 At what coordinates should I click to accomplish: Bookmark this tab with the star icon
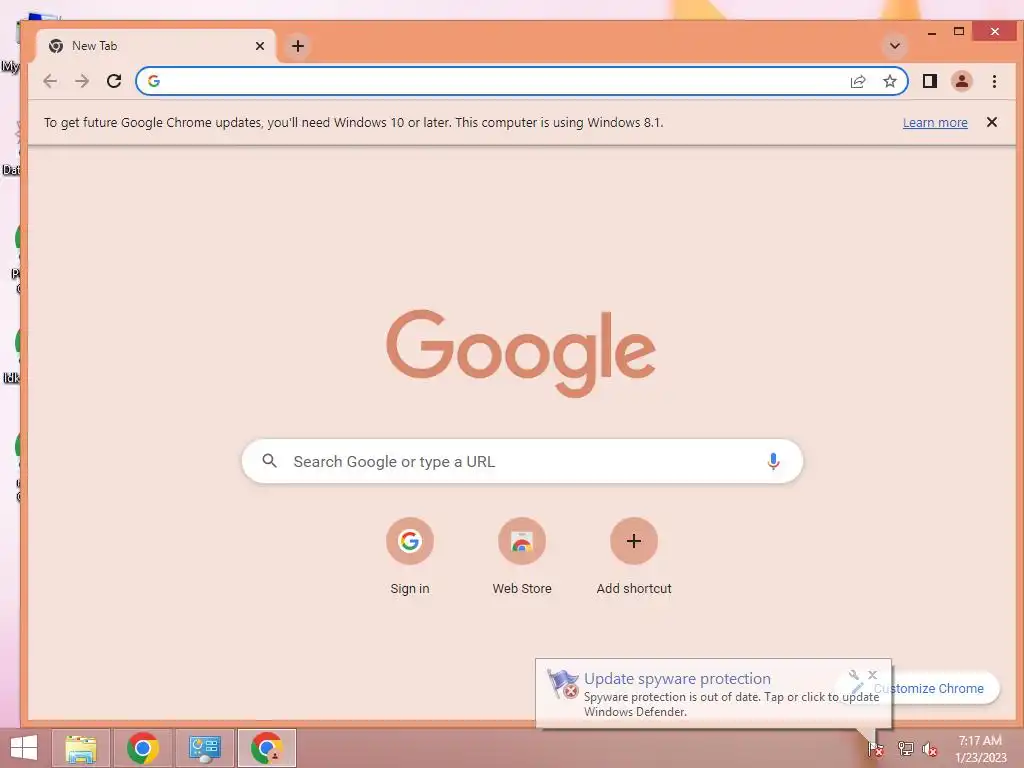coord(889,81)
